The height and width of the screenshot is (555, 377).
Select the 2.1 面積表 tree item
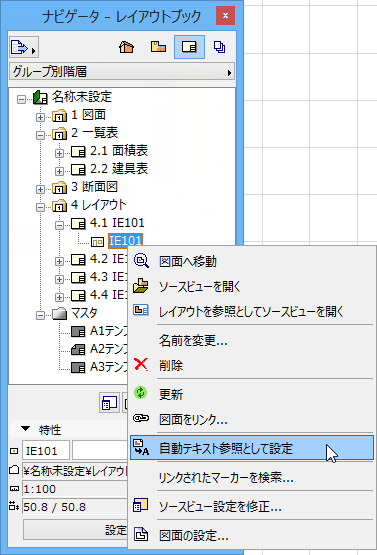[119, 151]
